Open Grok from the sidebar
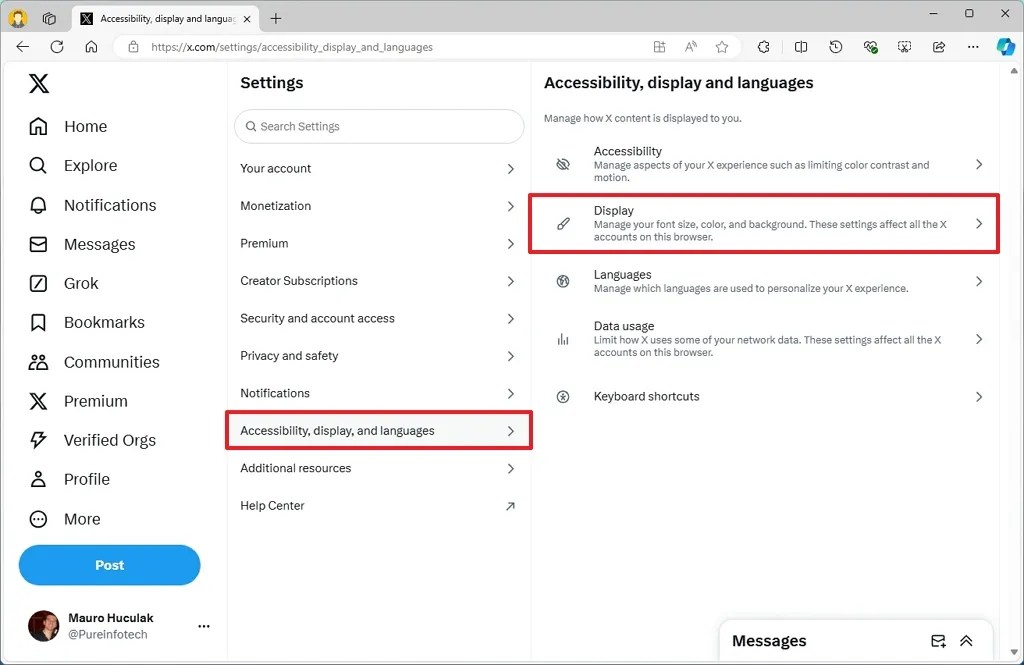The width and height of the screenshot is (1024, 665). [80, 283]
